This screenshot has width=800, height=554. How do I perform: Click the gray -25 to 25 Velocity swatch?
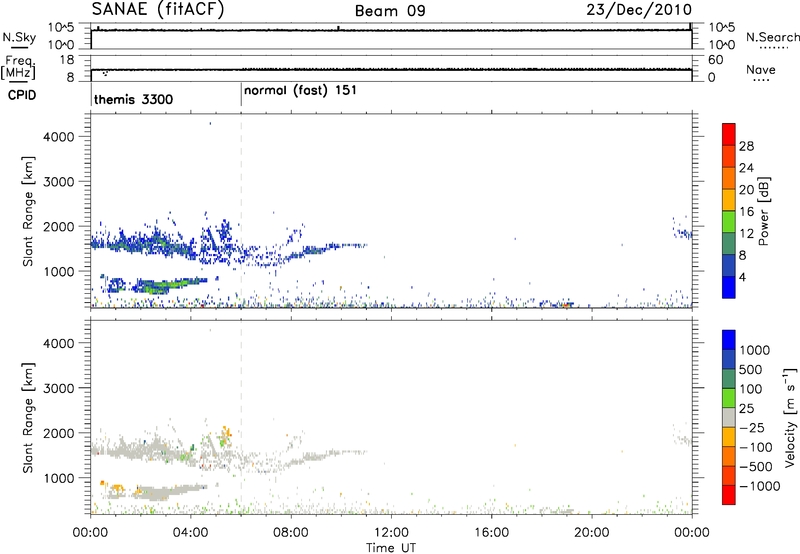pos(729,418)
